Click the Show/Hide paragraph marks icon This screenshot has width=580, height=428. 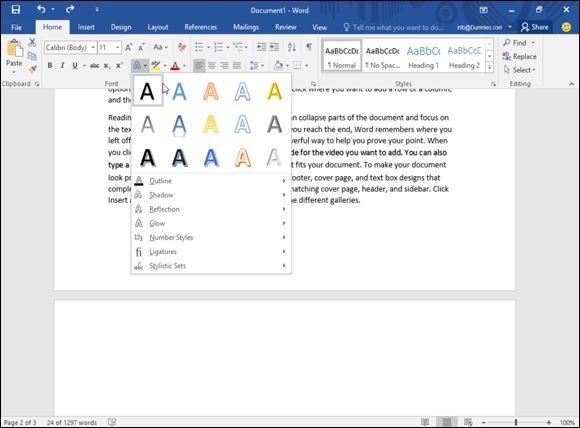309,47
